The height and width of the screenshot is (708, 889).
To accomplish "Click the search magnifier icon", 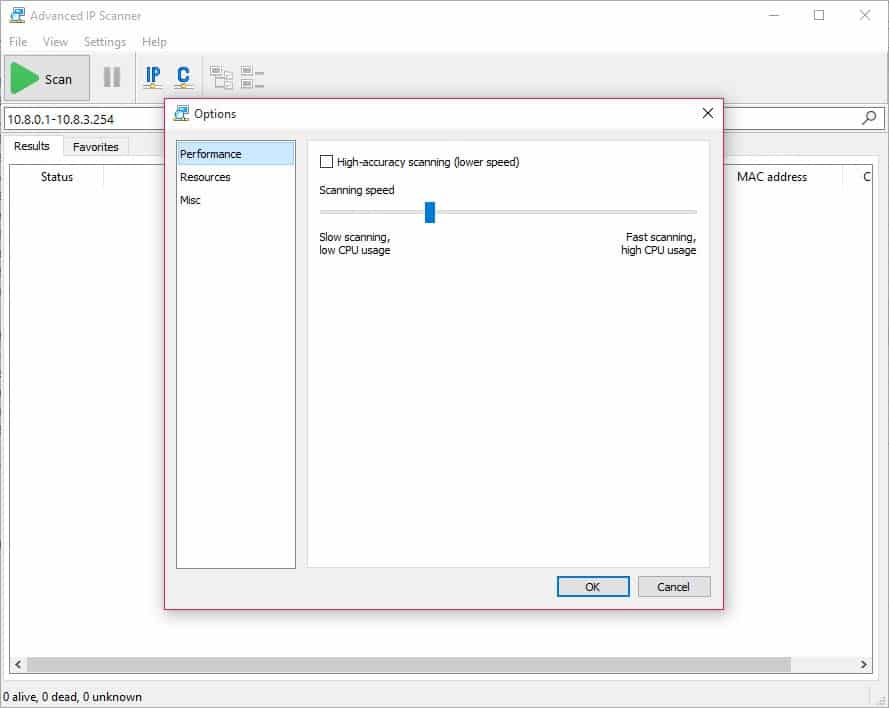I will click(x=869, y=118).
